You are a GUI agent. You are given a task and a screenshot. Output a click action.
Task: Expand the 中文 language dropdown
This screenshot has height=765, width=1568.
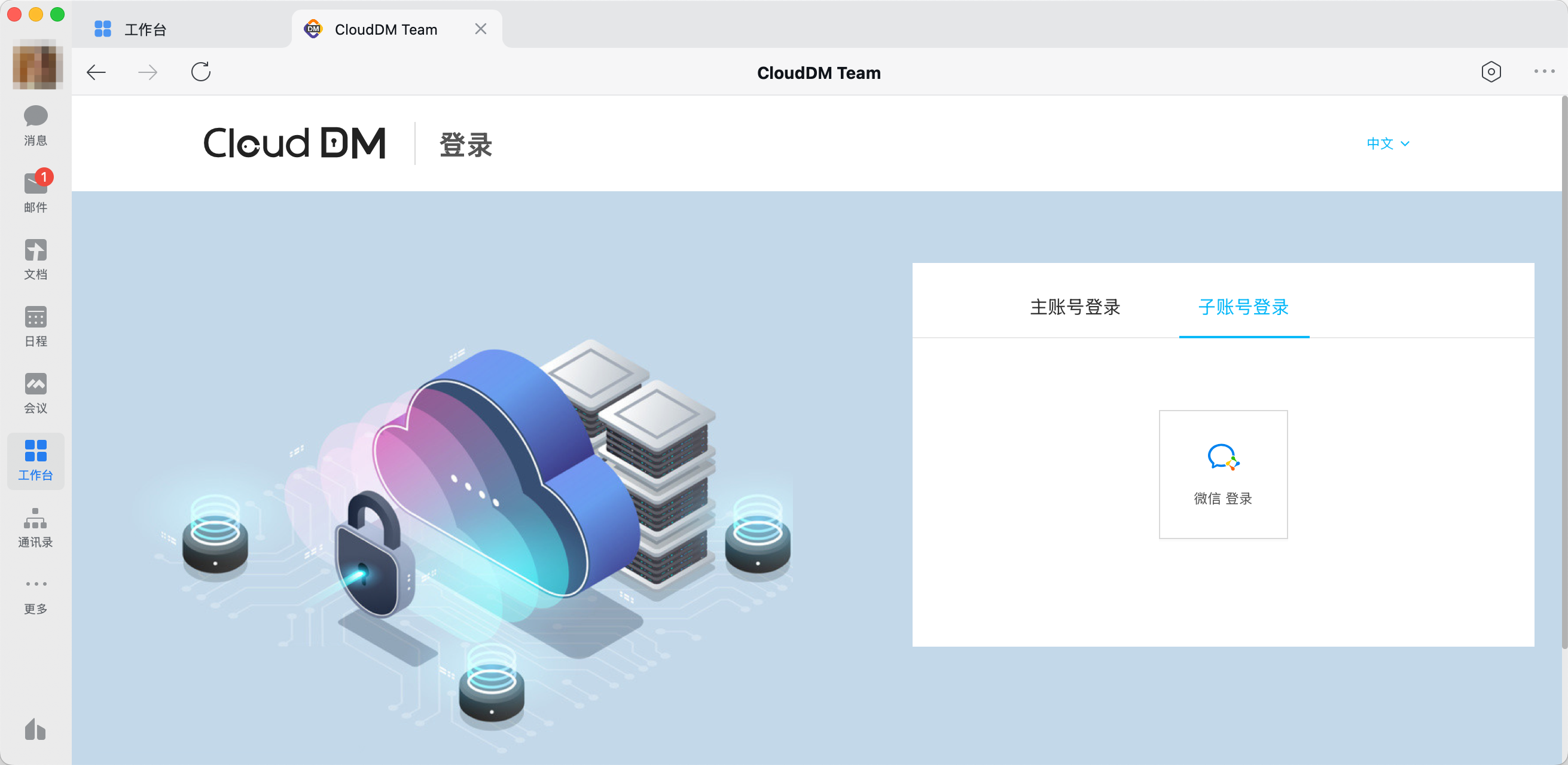pos(1387,143)
